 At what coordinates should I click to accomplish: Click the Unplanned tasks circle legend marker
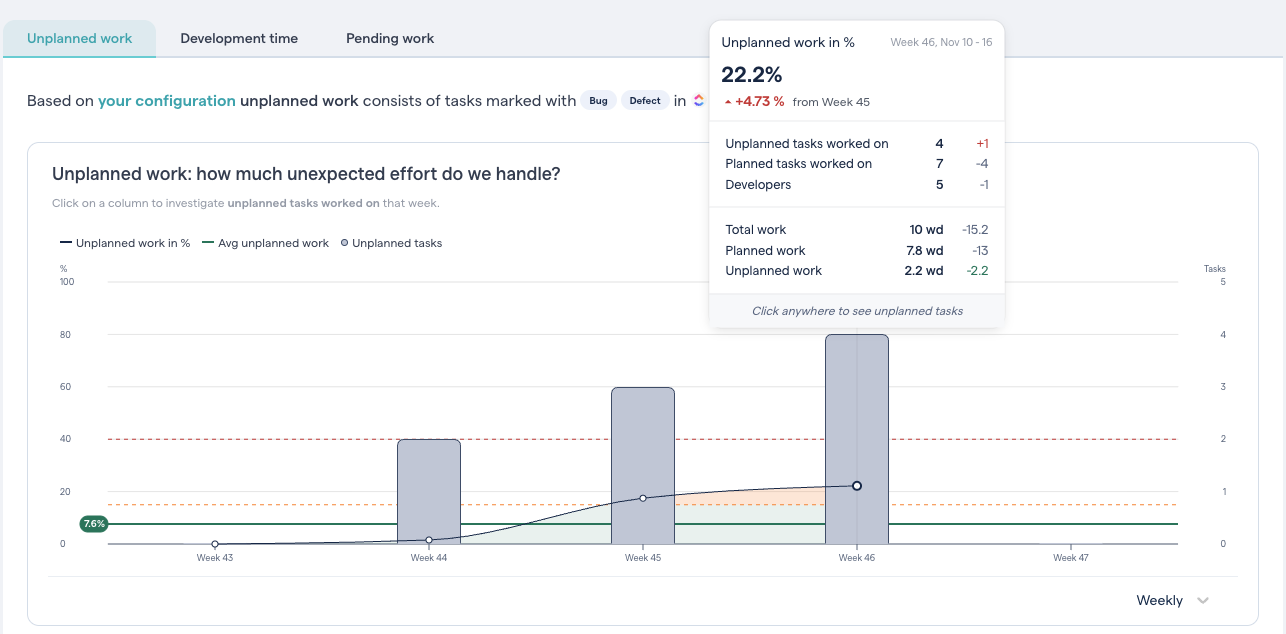pyautogui.click(x=343, y=242)
